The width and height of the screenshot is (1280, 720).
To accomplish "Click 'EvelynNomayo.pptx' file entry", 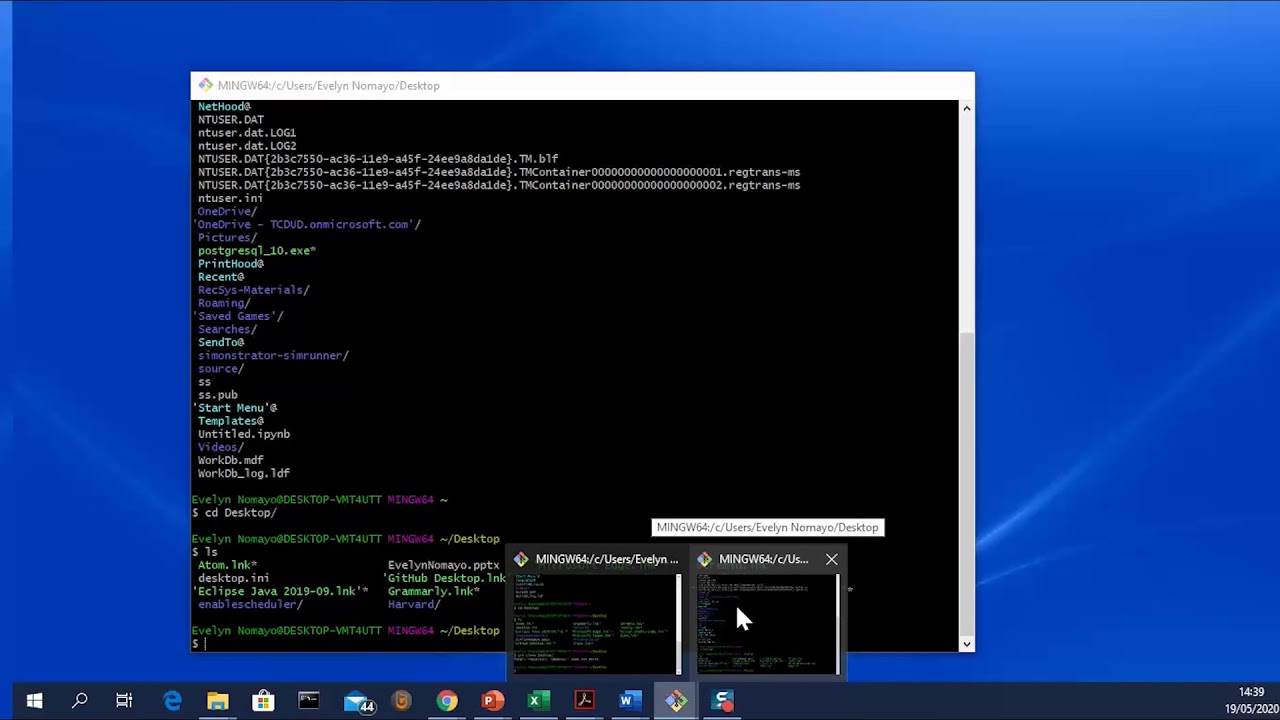I will pyautogui.click(x=443, y=565).
